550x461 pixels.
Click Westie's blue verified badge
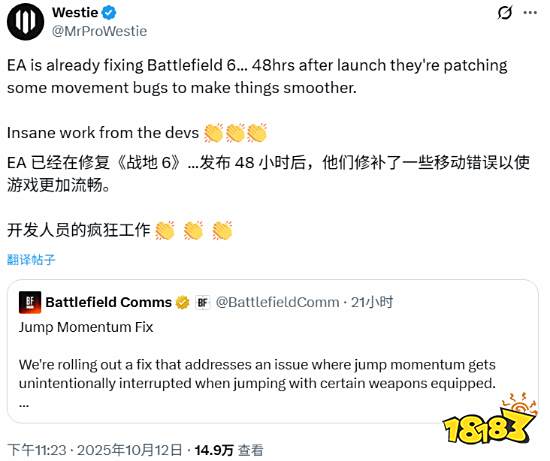pyautogui.click(x=109, y=13)
